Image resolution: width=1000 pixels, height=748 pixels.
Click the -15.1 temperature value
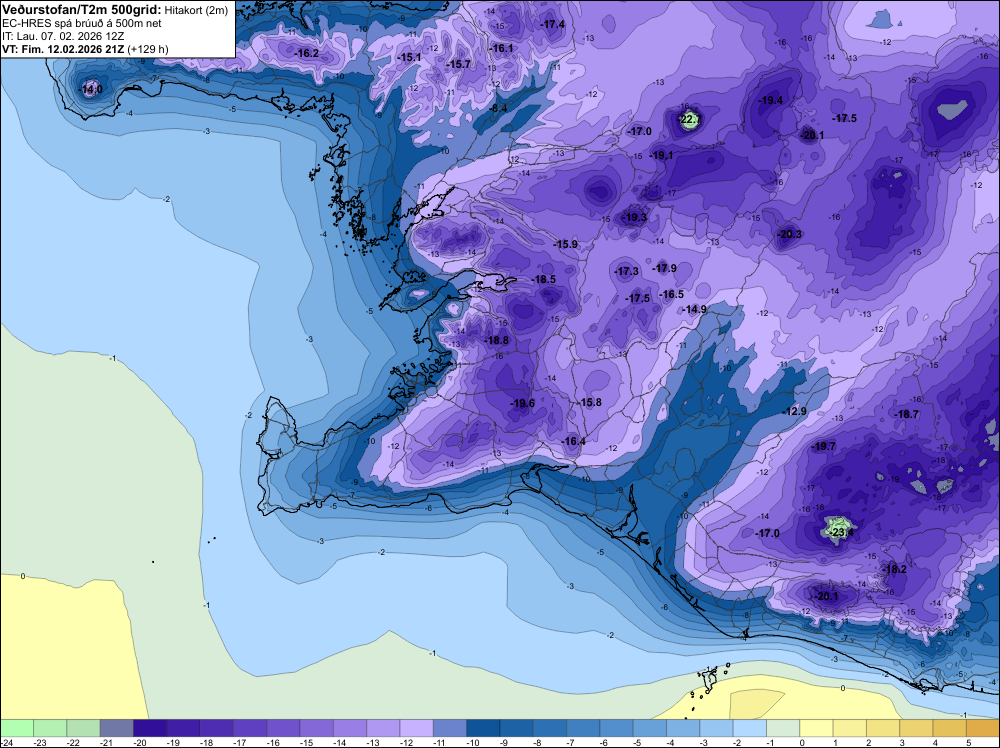click(409, 57)
